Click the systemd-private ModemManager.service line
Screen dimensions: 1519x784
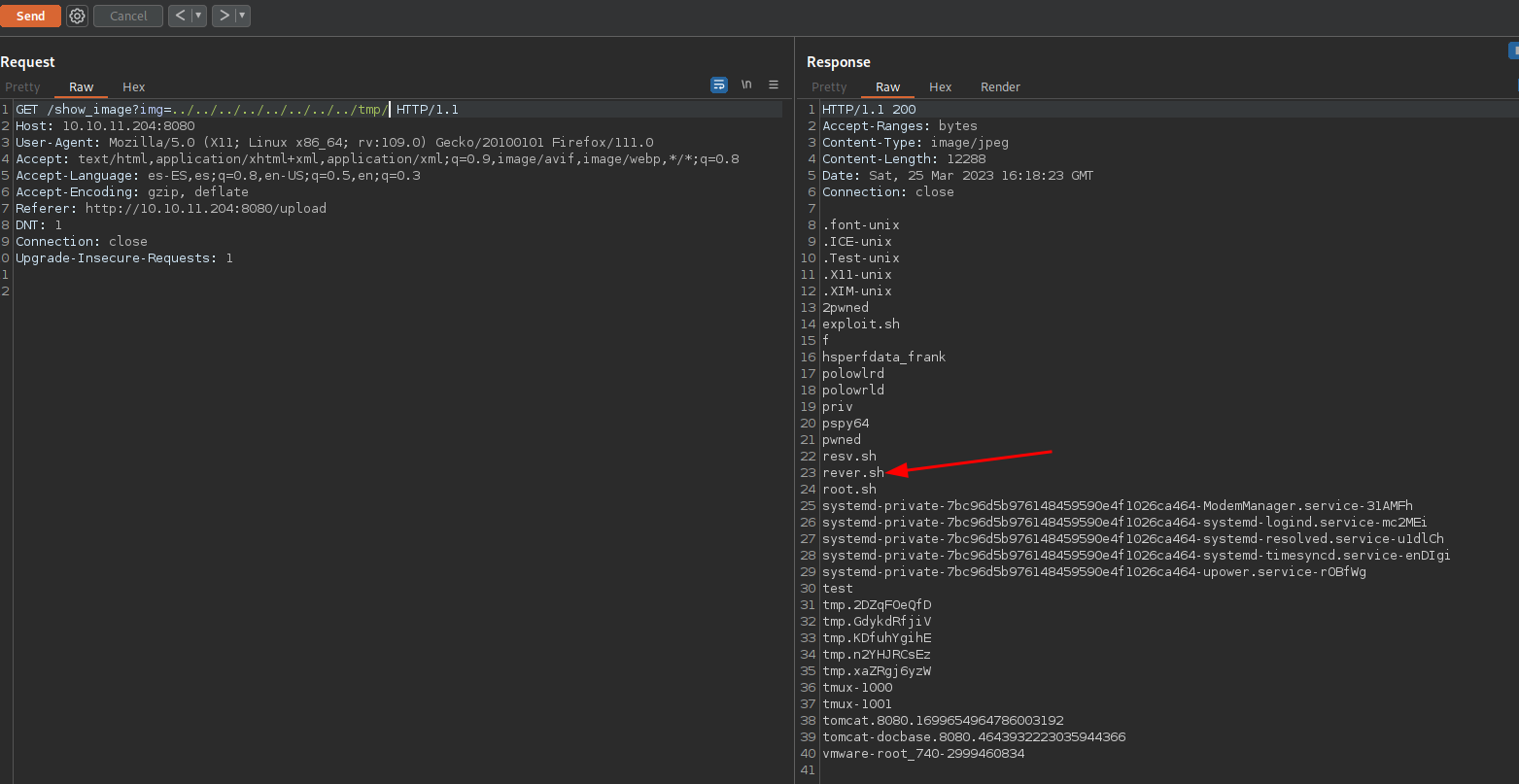click(1118, 506)
